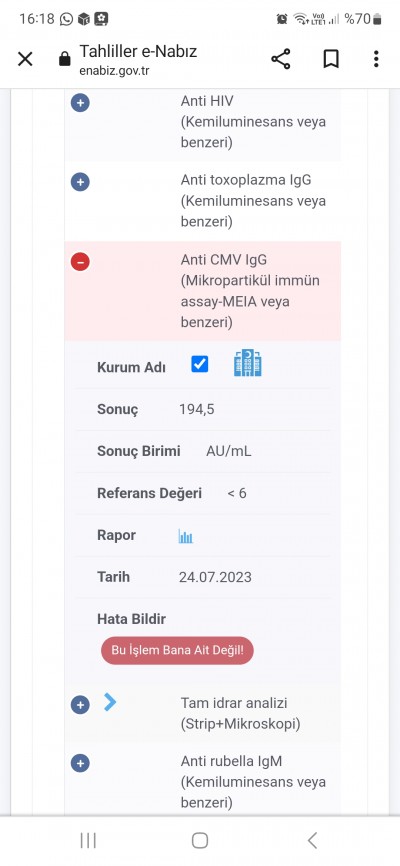400x866 pixels.
Task: Click the blue chevron beside Tam idrar analizi
Action: coord(110,702)
